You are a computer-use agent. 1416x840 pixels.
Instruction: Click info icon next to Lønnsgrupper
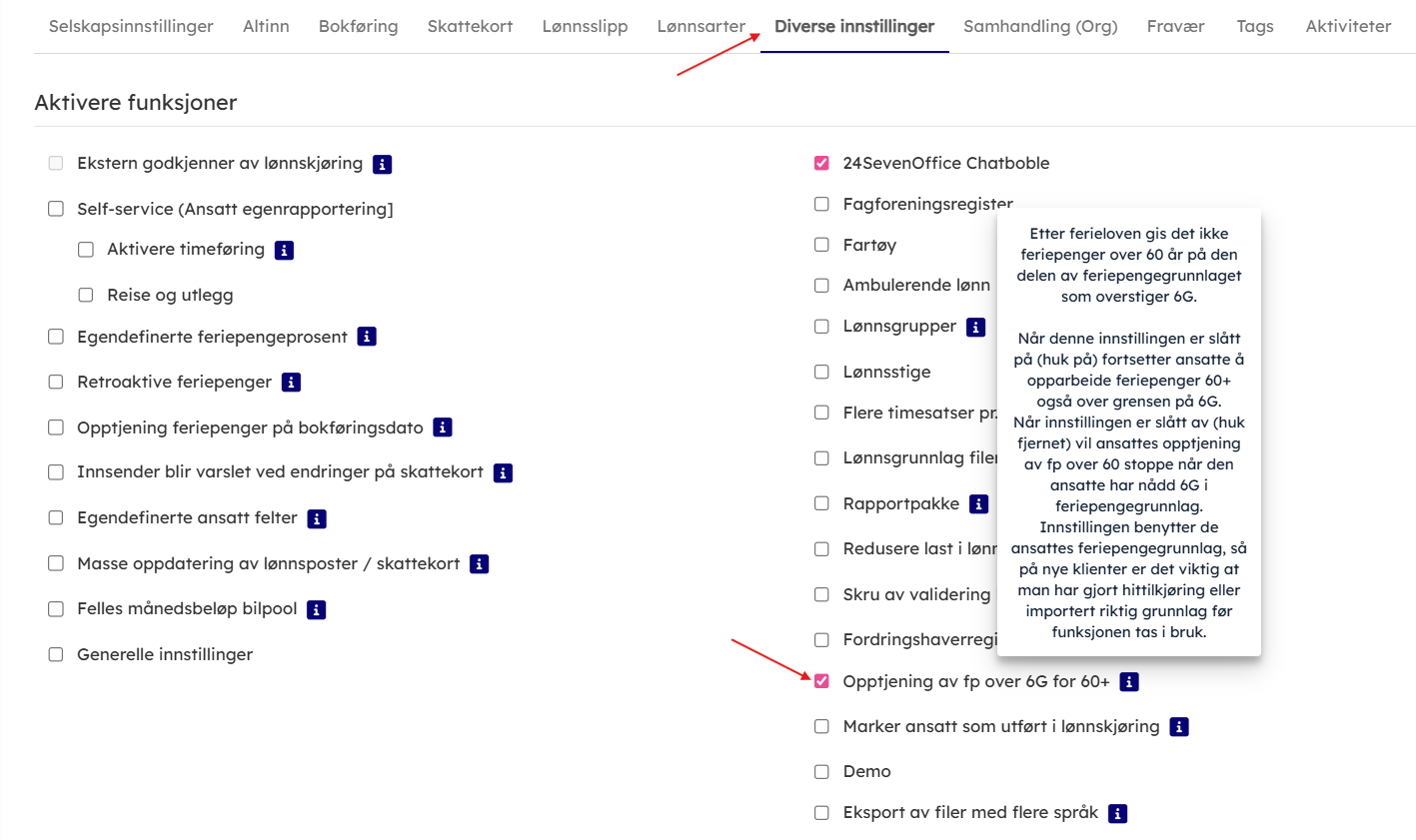[976, 327]
